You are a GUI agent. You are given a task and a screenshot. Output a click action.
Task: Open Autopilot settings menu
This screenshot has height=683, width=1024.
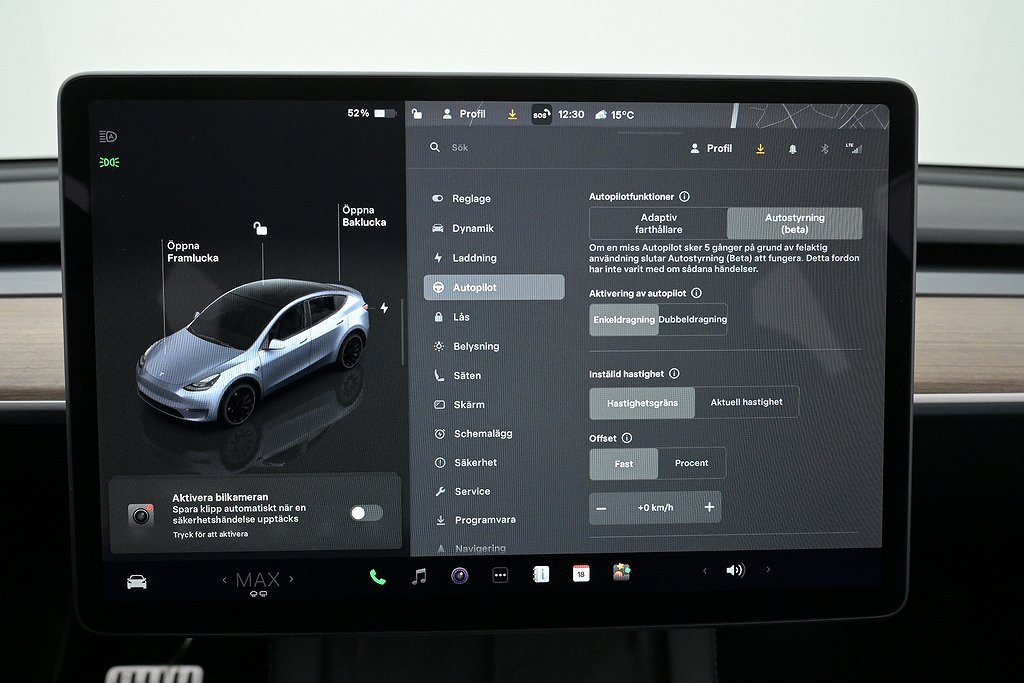[494, 287]
